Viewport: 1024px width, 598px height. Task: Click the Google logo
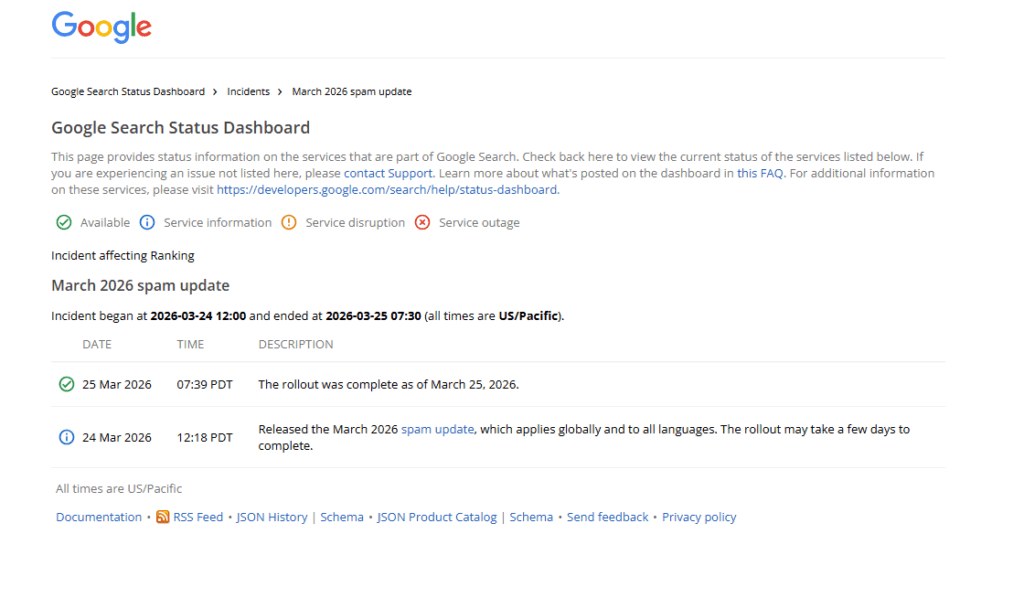coord(100,27)
